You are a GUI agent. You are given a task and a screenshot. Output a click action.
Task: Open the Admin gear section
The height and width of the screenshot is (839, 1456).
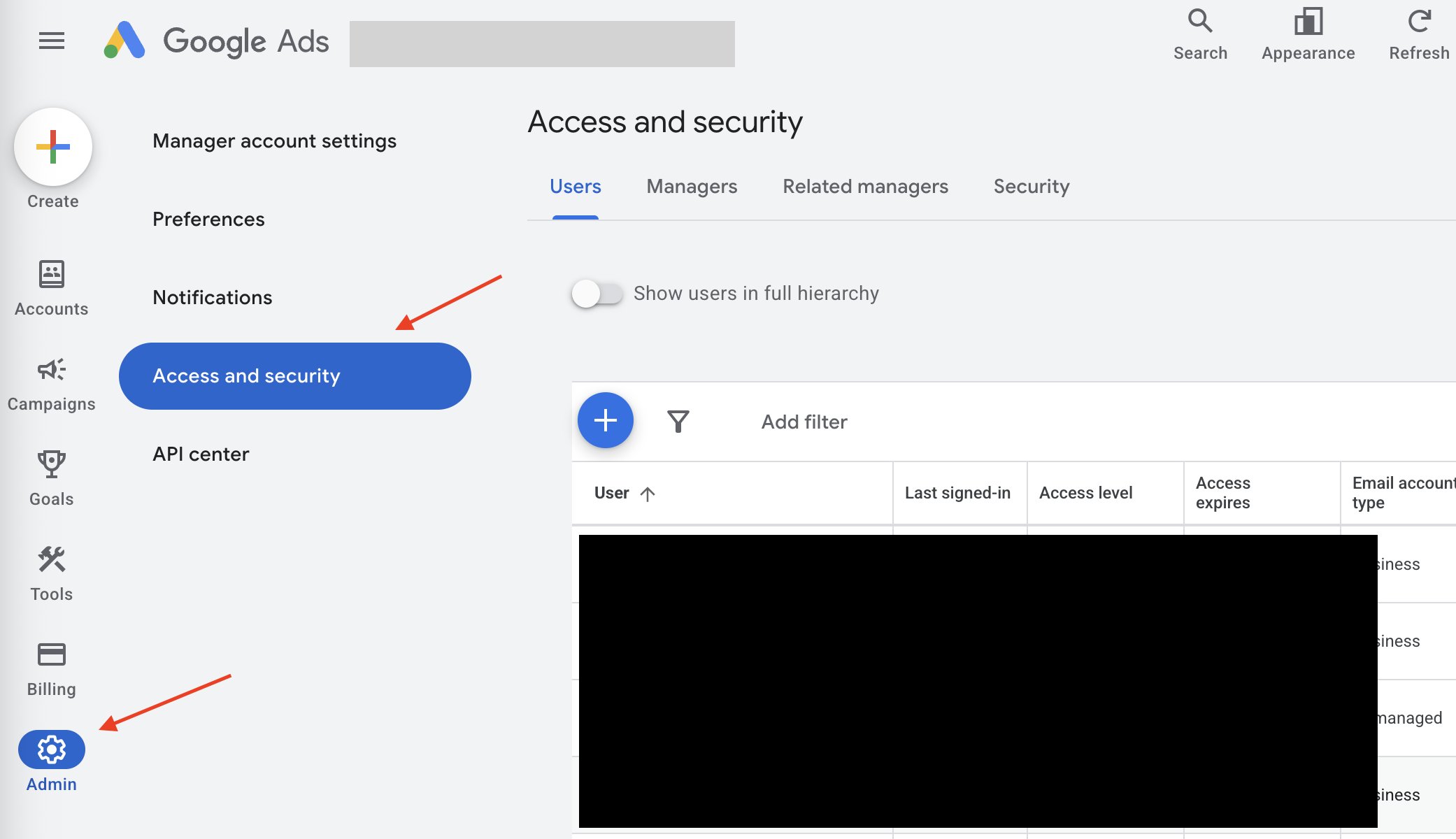coord(52,761)
